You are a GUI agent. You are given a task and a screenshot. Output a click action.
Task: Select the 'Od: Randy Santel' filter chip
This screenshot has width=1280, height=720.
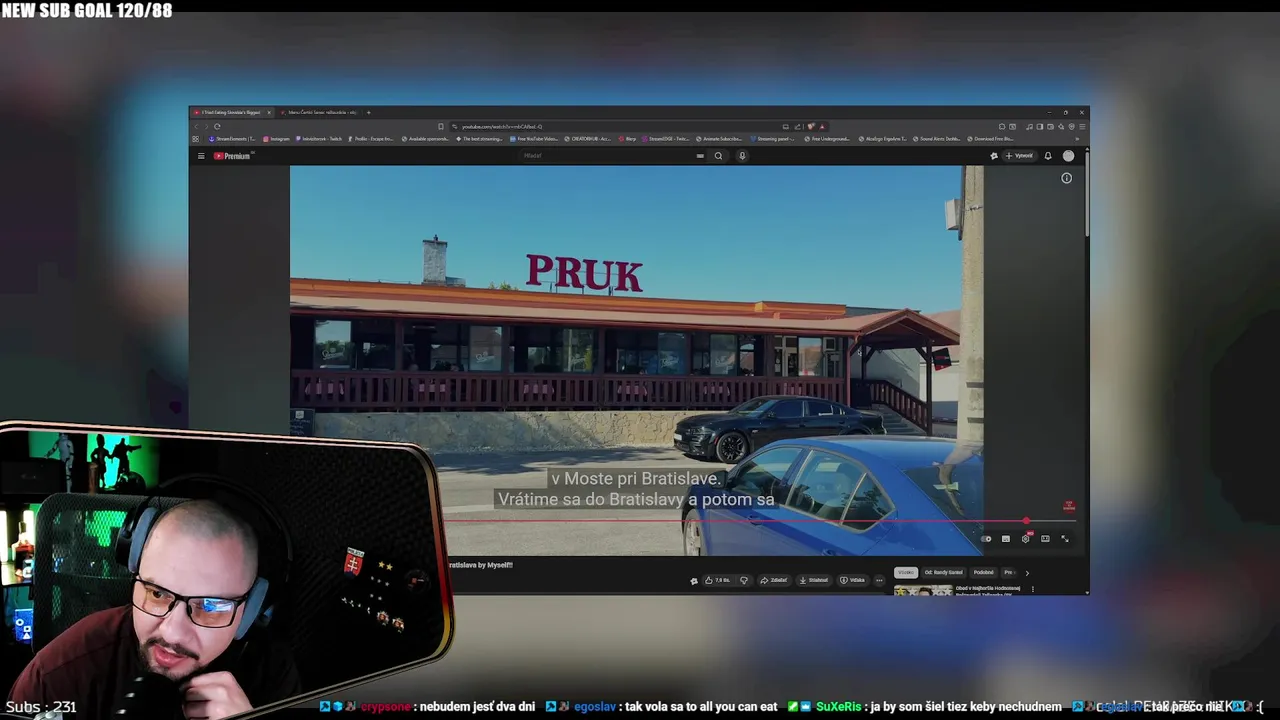click(x=944, y=572)
